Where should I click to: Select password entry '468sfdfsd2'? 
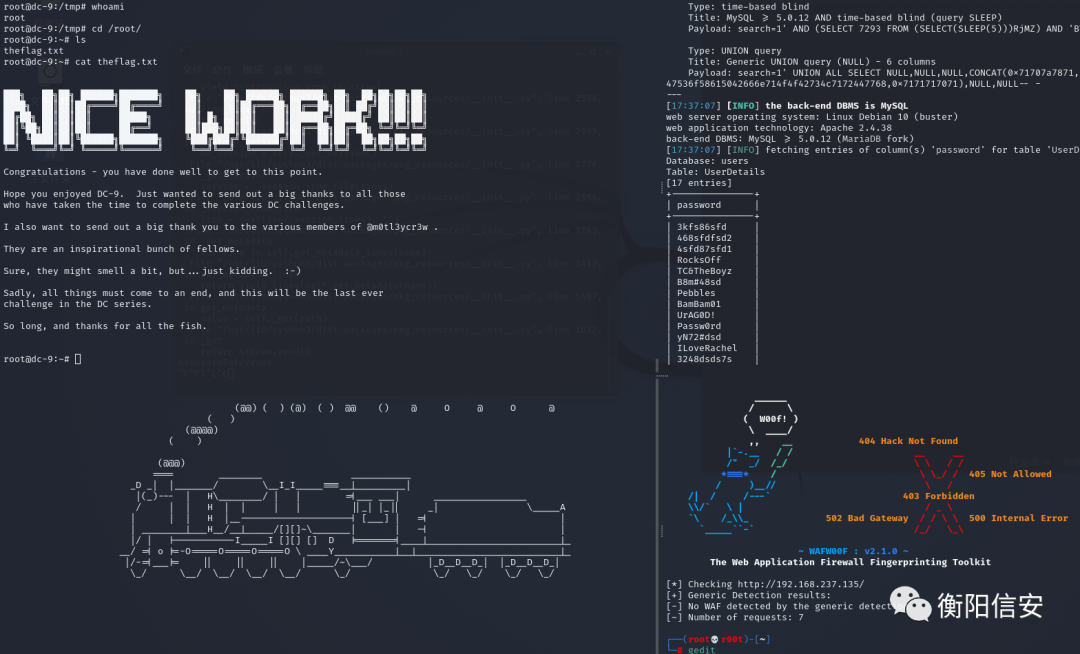tap(704, 238)
